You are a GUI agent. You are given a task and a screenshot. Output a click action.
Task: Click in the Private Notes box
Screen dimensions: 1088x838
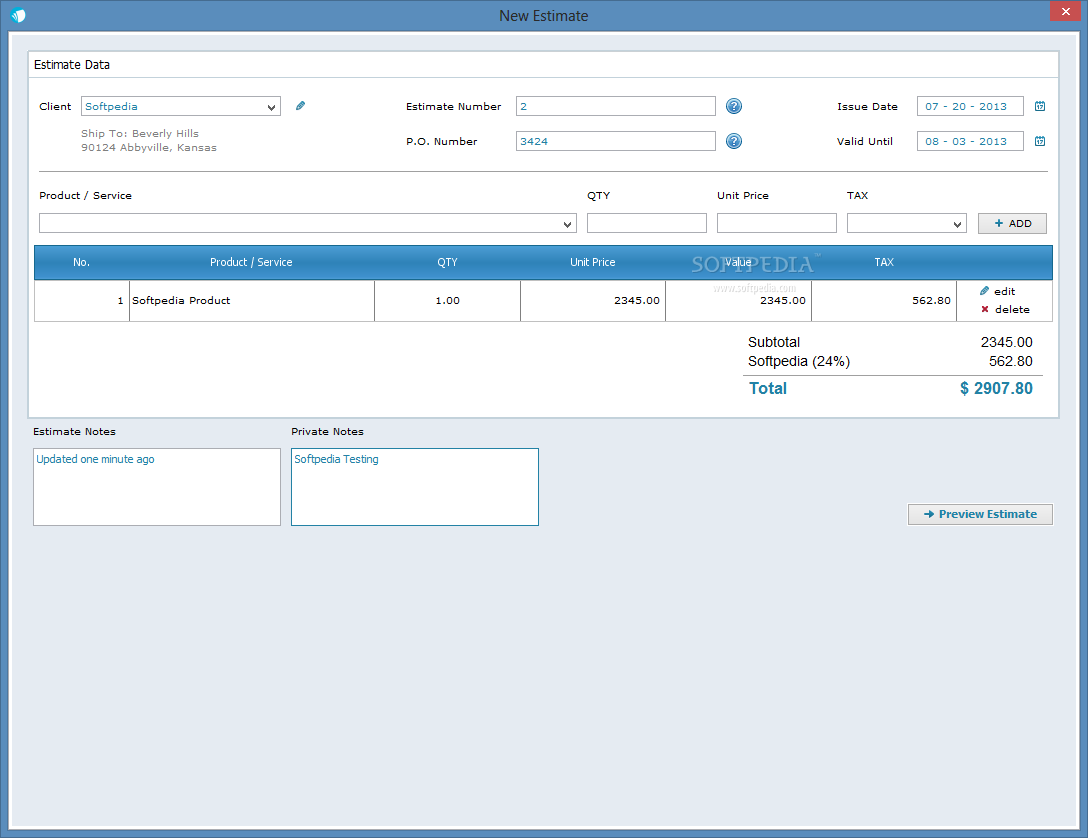coord(415,487)
